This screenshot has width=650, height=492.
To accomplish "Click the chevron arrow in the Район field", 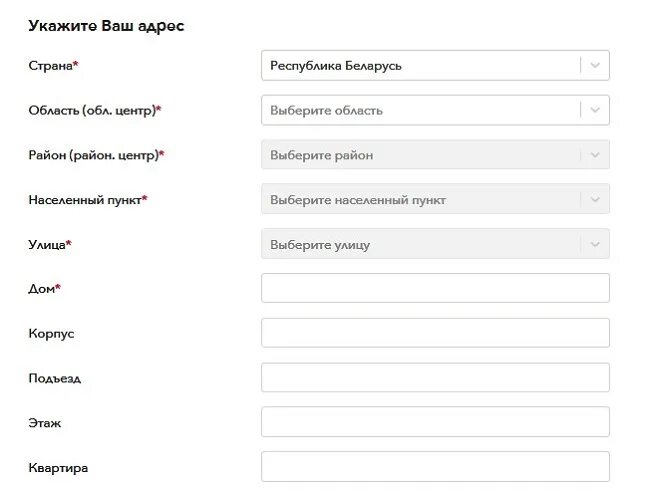I will [x=595, y=155].
